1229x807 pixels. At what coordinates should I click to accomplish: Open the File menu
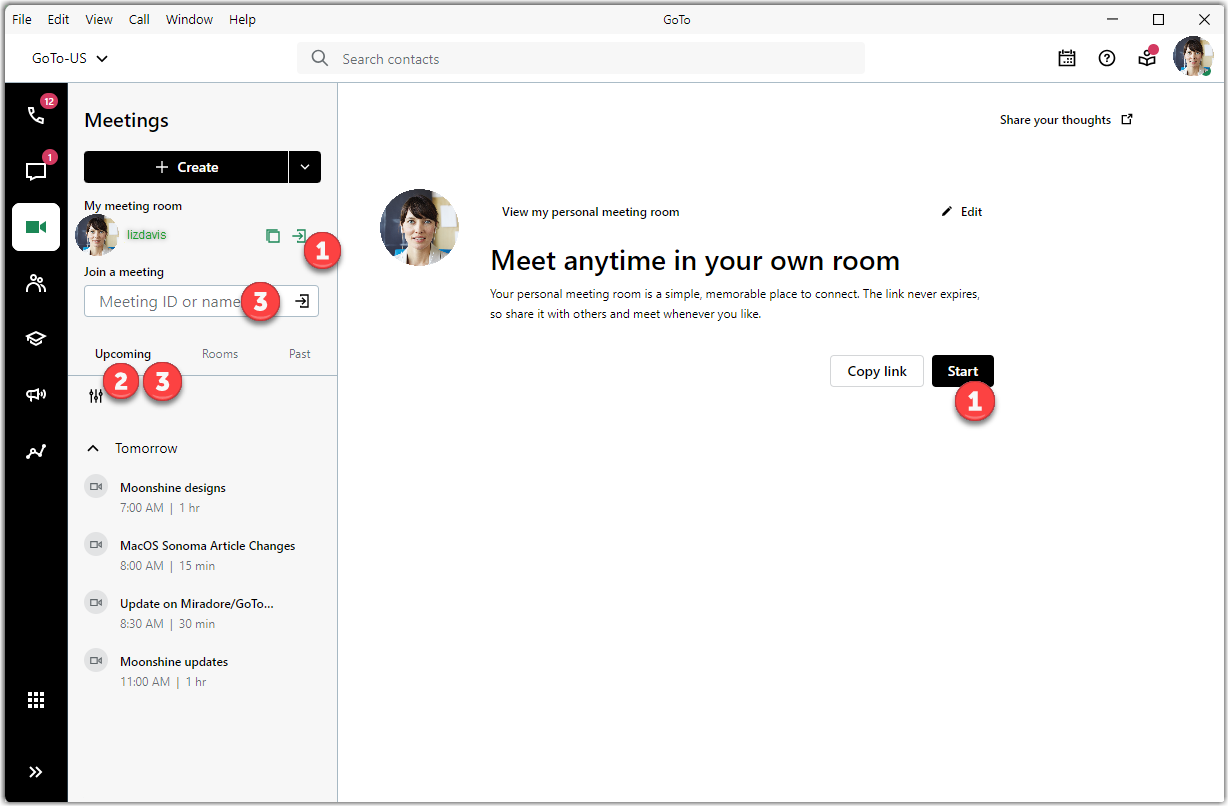coord(22,19)
